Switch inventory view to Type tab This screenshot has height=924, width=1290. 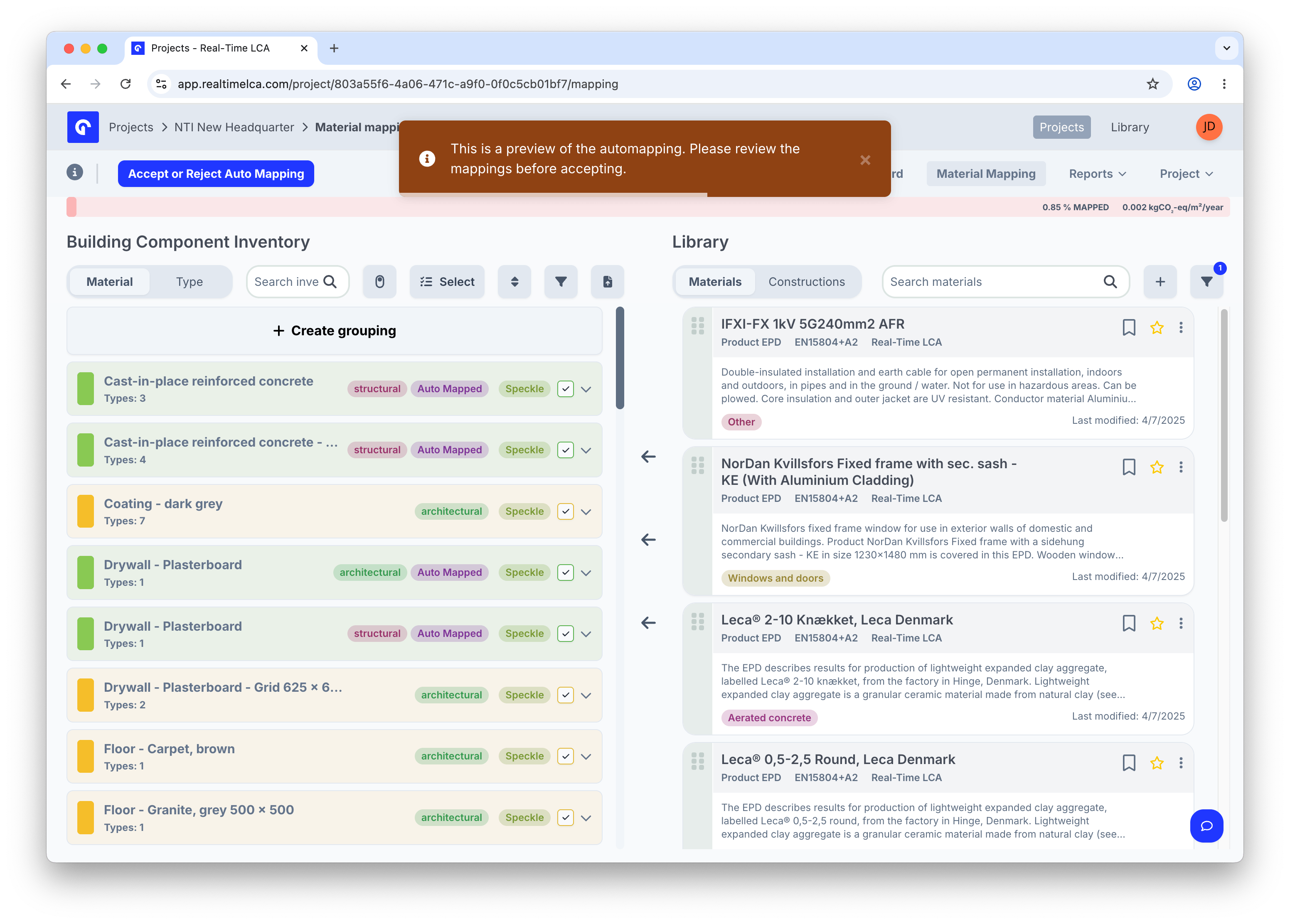click(x=190, y=281)
